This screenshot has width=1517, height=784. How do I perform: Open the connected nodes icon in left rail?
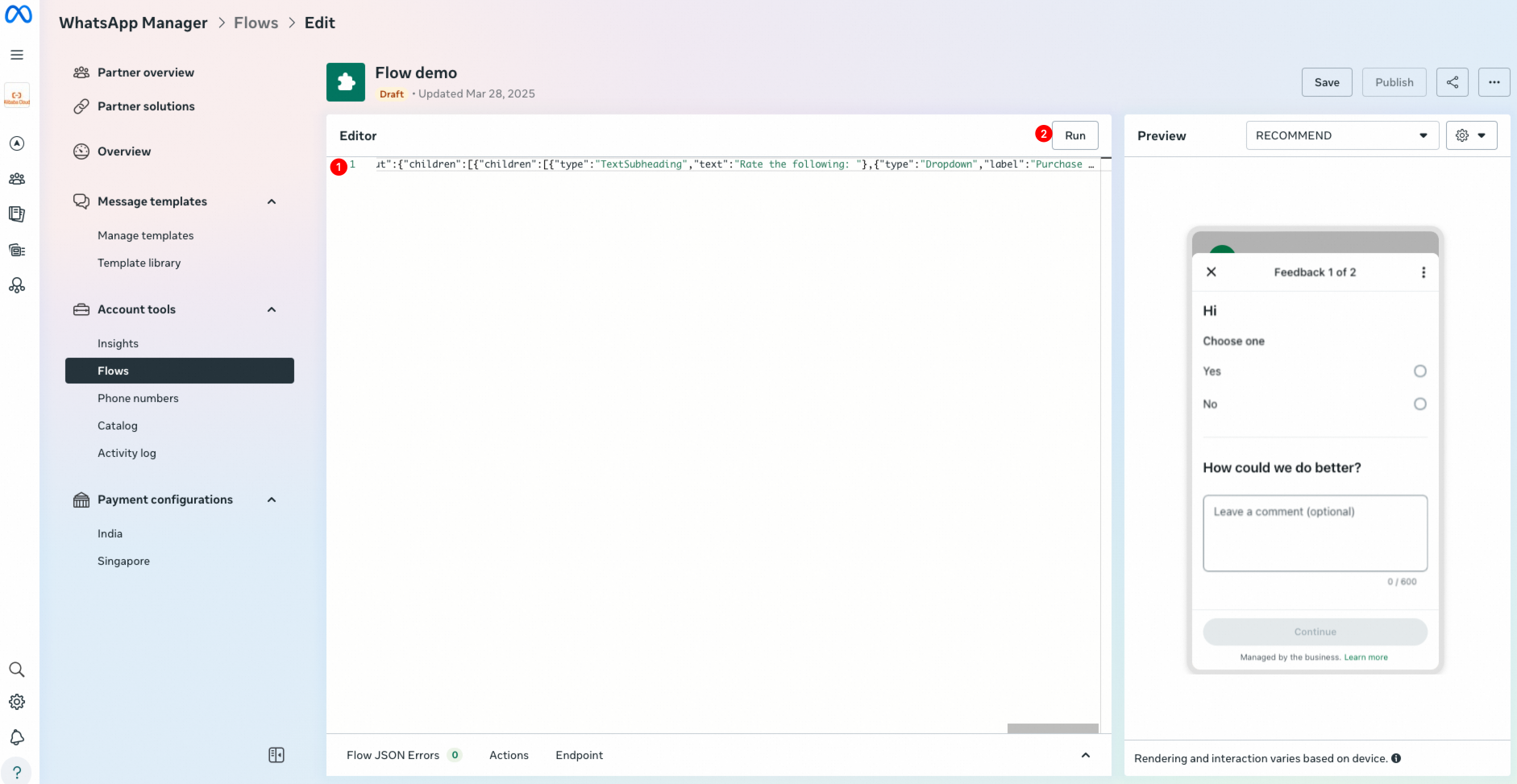click(17, 285)
